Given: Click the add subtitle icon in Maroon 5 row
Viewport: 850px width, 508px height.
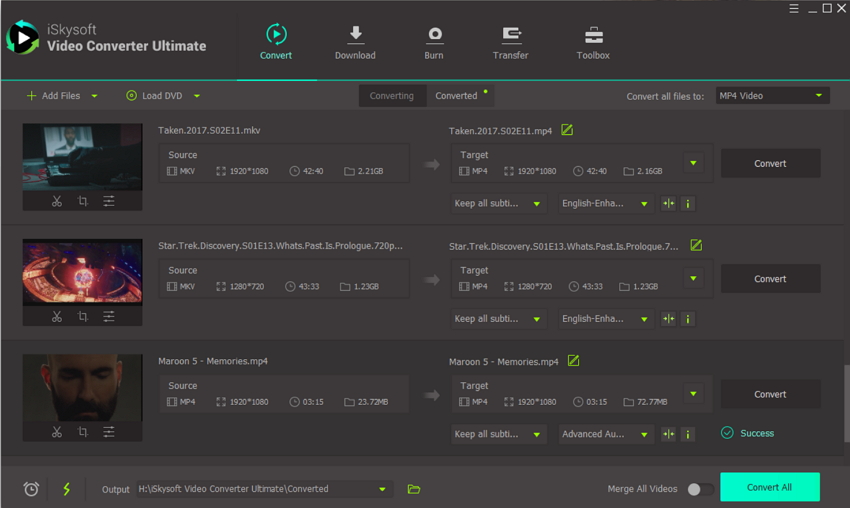Looking at the screenshot, I should pos(669,434).
